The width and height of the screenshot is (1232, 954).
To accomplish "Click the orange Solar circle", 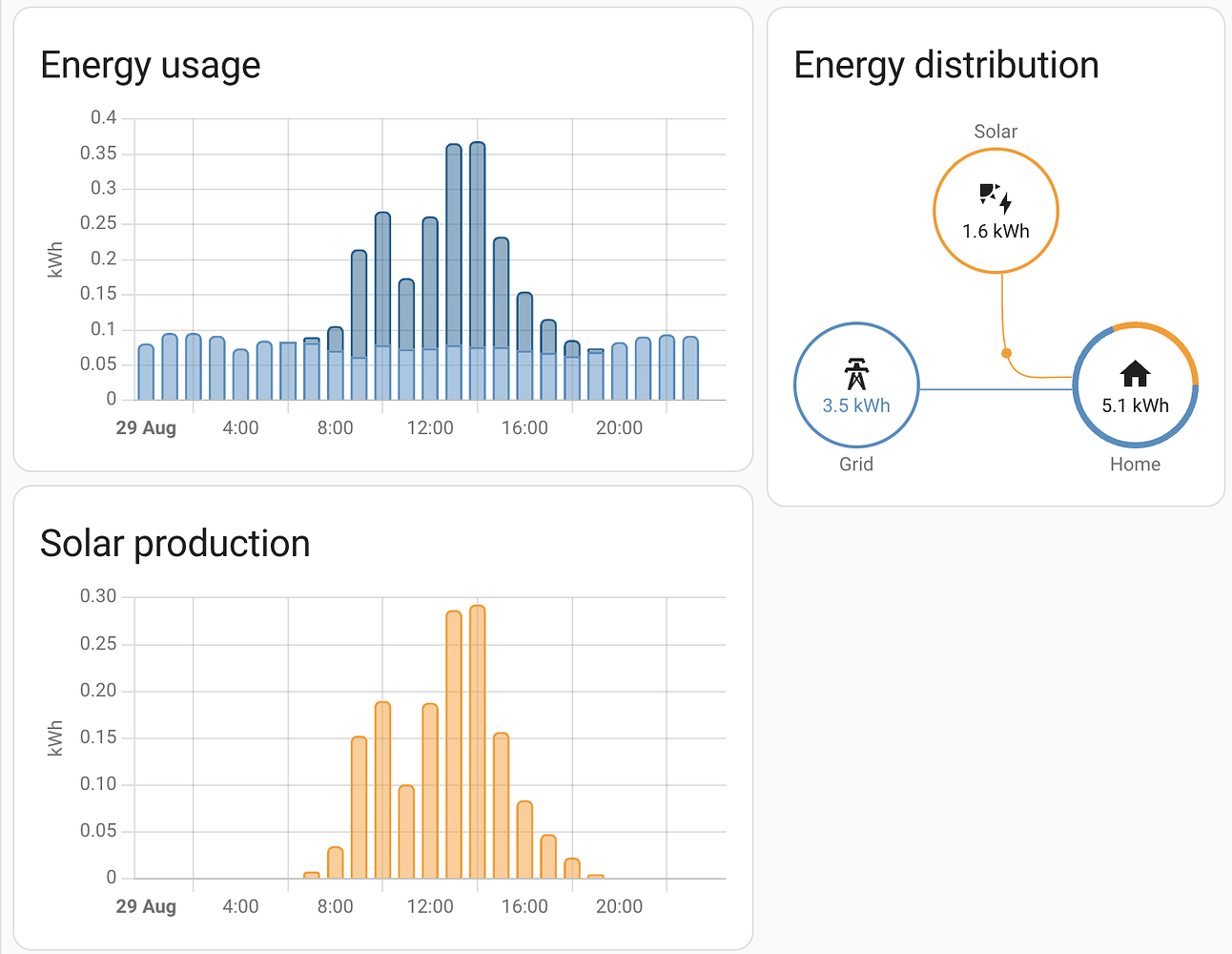I will pyautogui.click(x=996, y=209).
